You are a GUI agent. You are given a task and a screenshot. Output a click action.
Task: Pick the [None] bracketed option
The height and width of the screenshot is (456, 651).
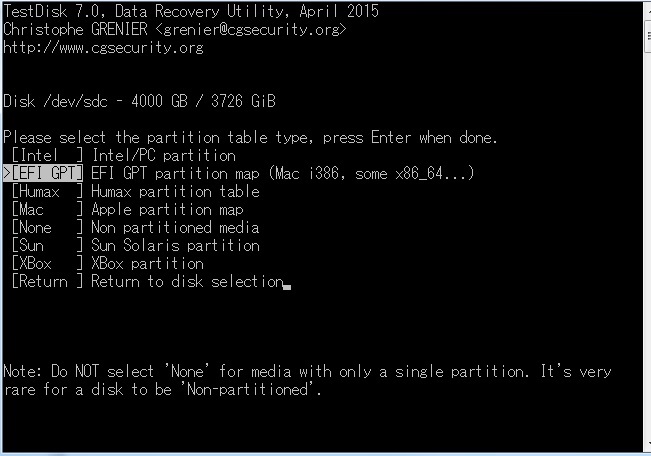(47, 227)
